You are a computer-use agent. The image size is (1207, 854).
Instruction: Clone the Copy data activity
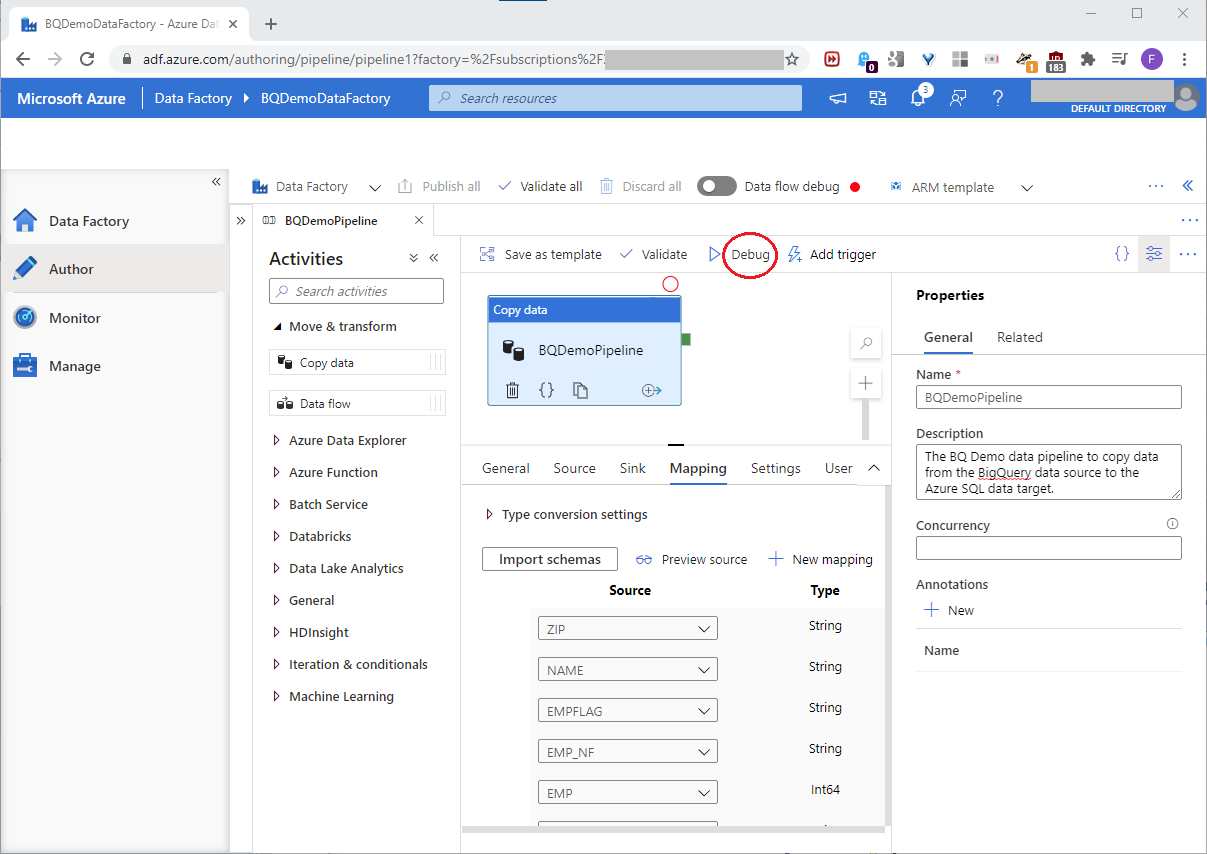tap(580, 390)
